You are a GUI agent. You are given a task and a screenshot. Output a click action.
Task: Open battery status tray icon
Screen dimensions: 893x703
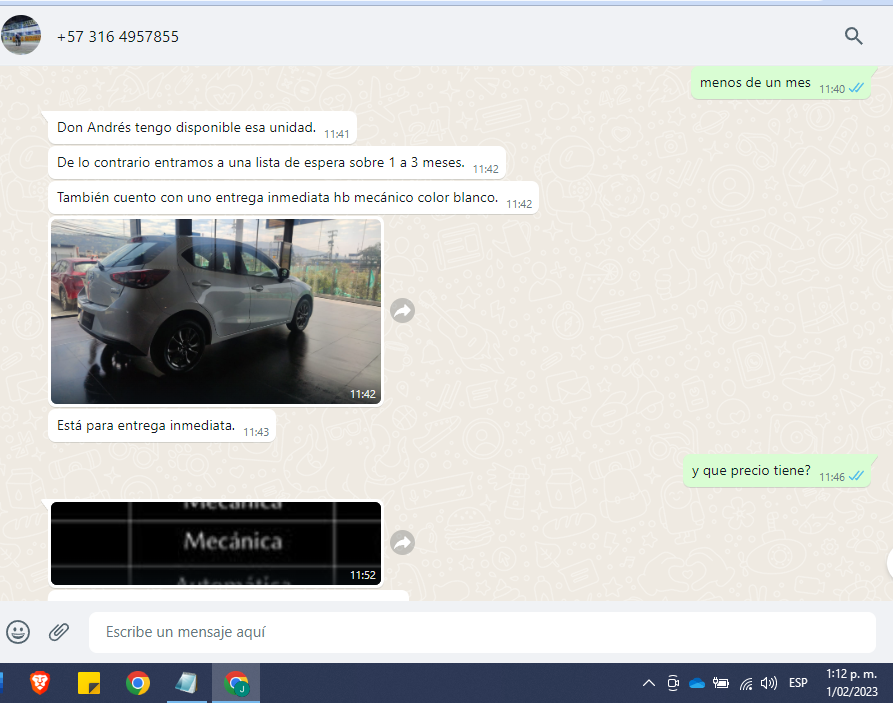pos(721,682)
